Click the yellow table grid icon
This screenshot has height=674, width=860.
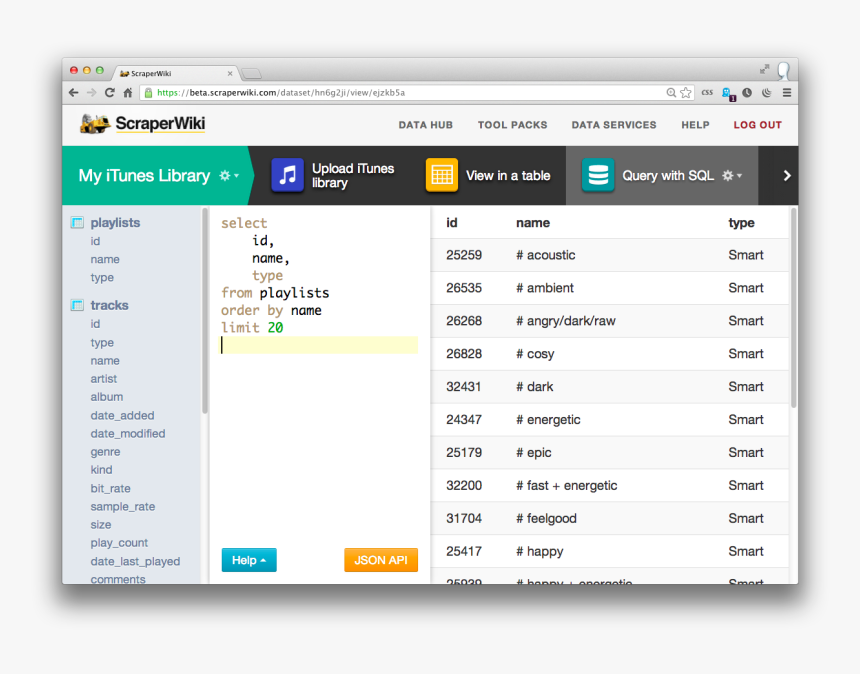[442, 175]
